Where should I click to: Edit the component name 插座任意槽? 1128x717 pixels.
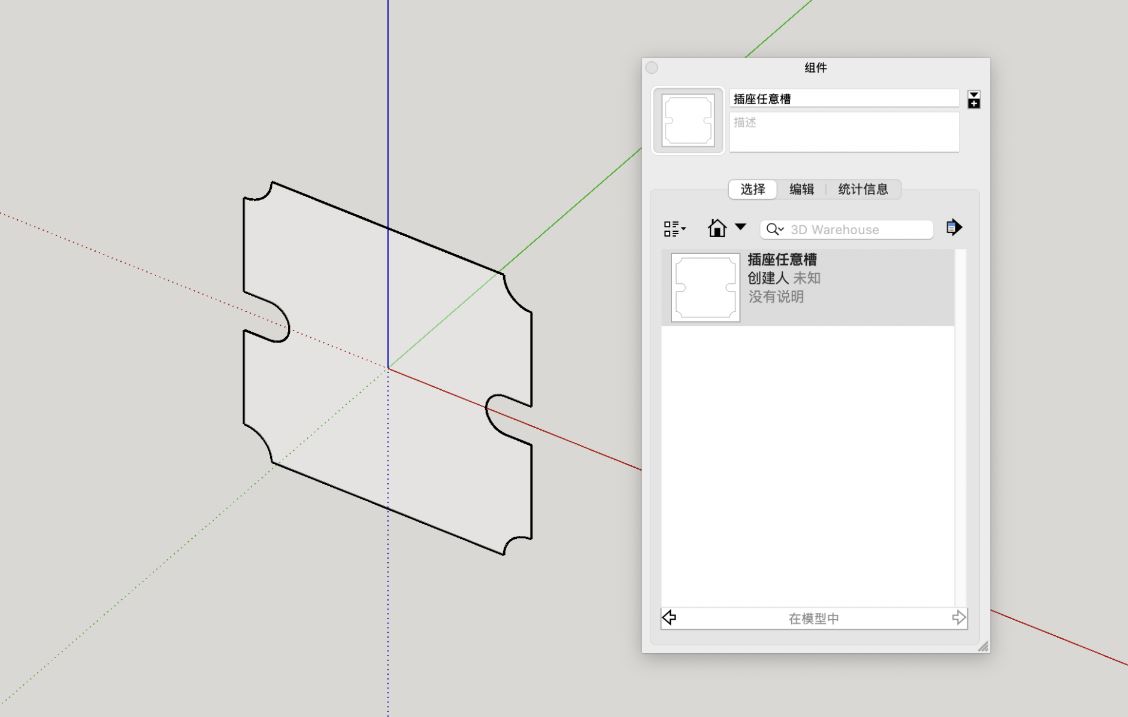click(x=843, y=97)
